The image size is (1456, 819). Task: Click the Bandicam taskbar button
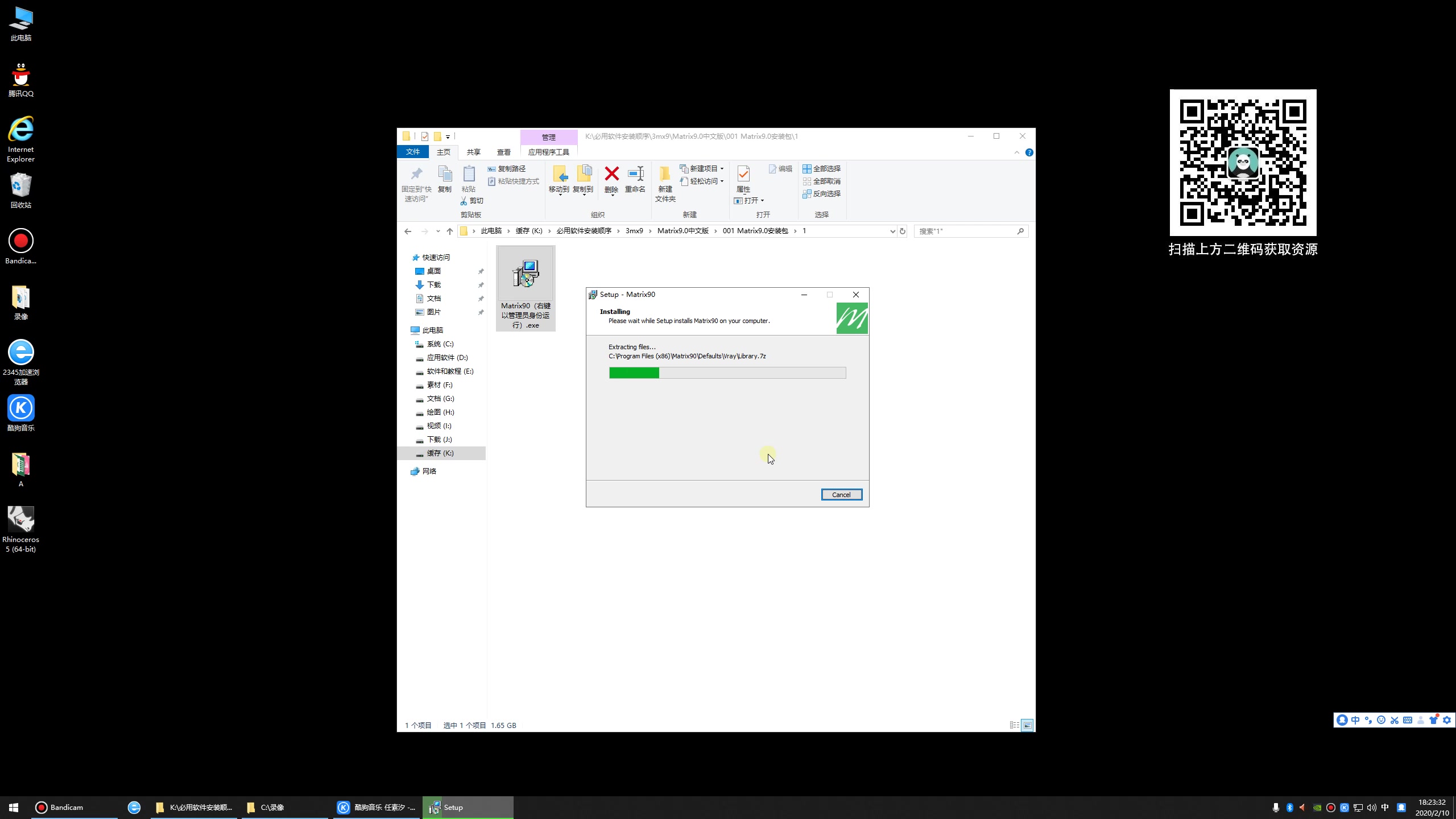pos(74,808)
